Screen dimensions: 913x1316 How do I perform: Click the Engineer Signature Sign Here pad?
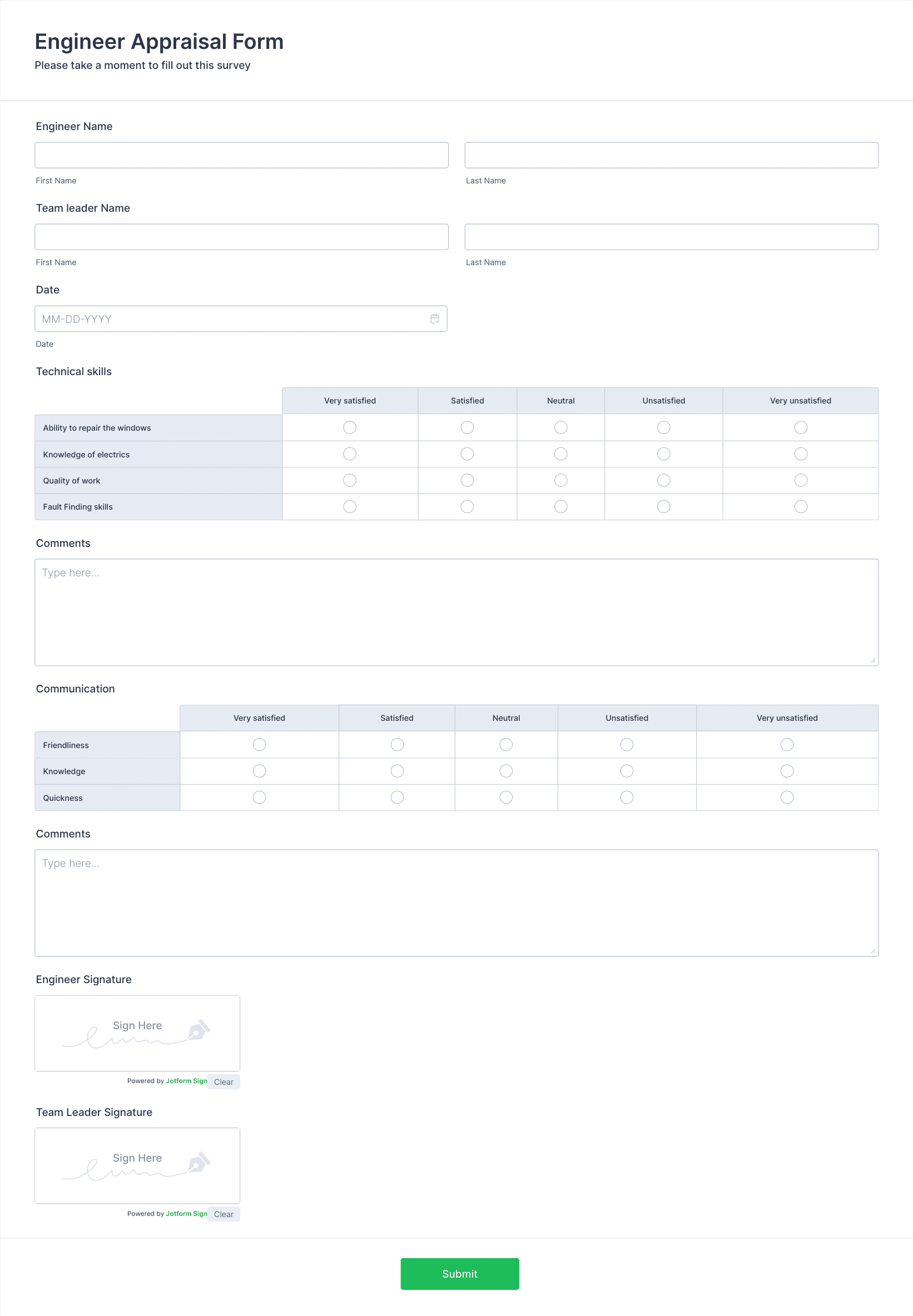point(137,1033)
